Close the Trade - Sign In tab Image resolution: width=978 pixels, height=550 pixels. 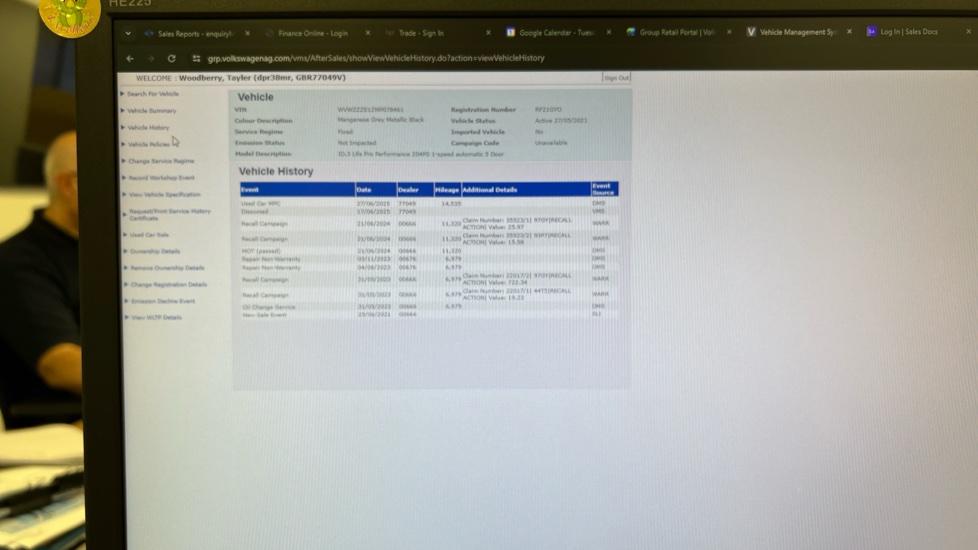click(488, 32)
